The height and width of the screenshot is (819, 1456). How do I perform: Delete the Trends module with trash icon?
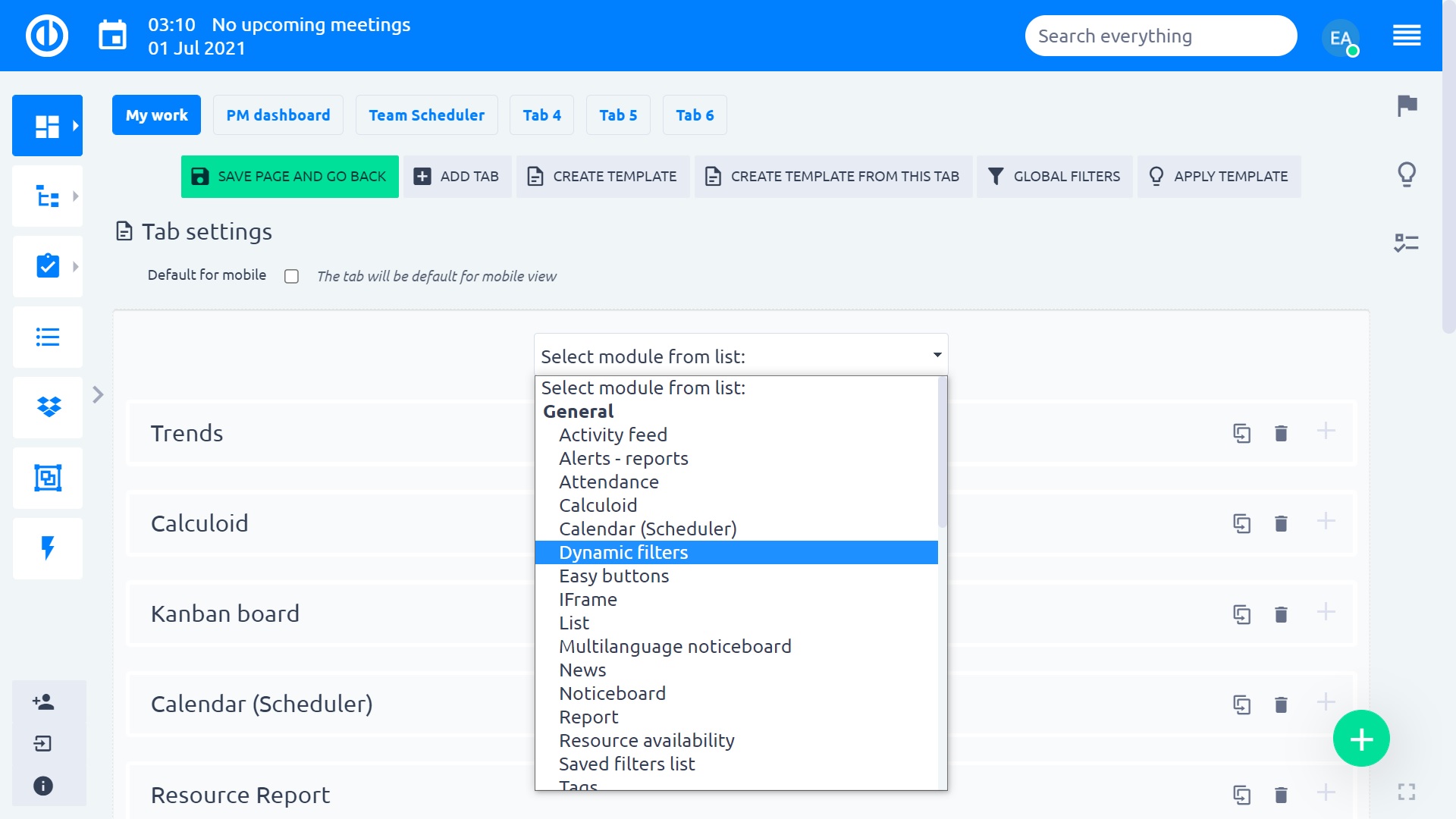(x=1281, y=433)
